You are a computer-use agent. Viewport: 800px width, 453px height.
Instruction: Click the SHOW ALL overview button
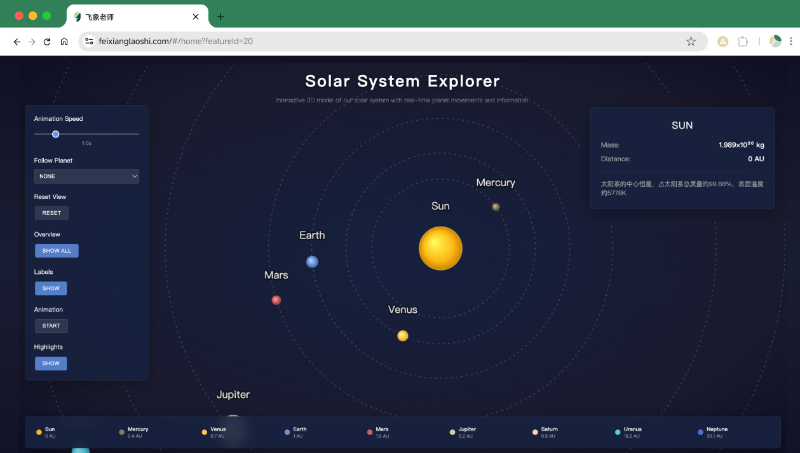(56, 251)
